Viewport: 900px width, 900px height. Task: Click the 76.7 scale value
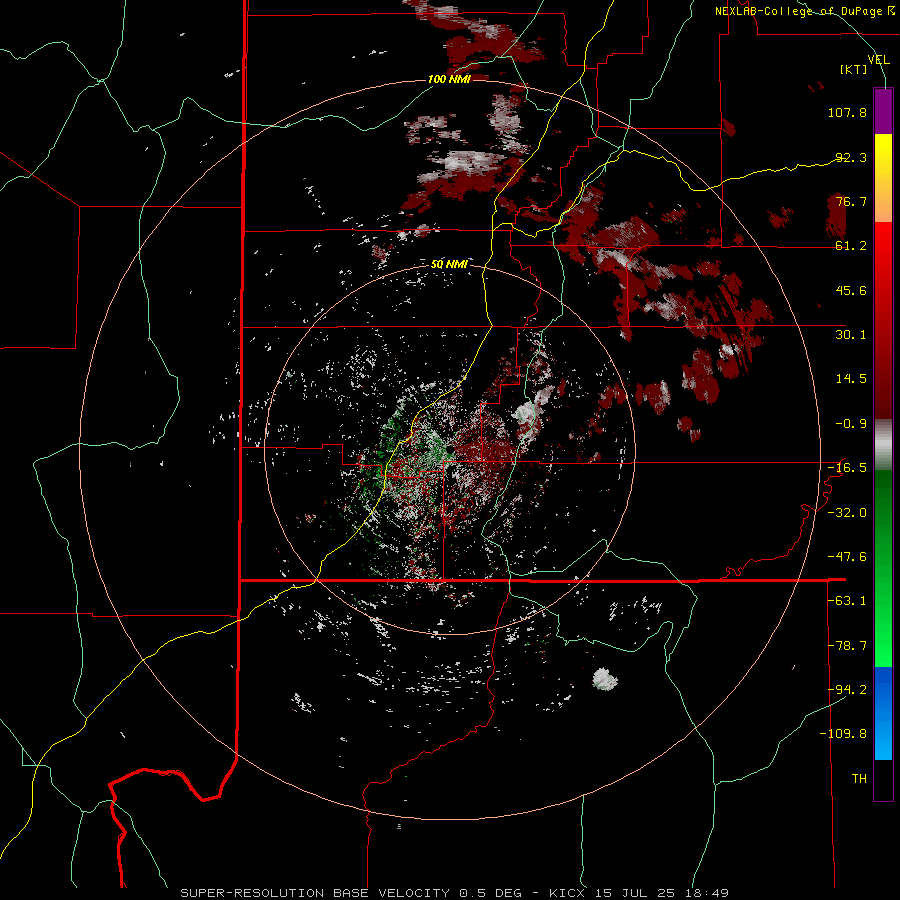[x=851, y=201]
